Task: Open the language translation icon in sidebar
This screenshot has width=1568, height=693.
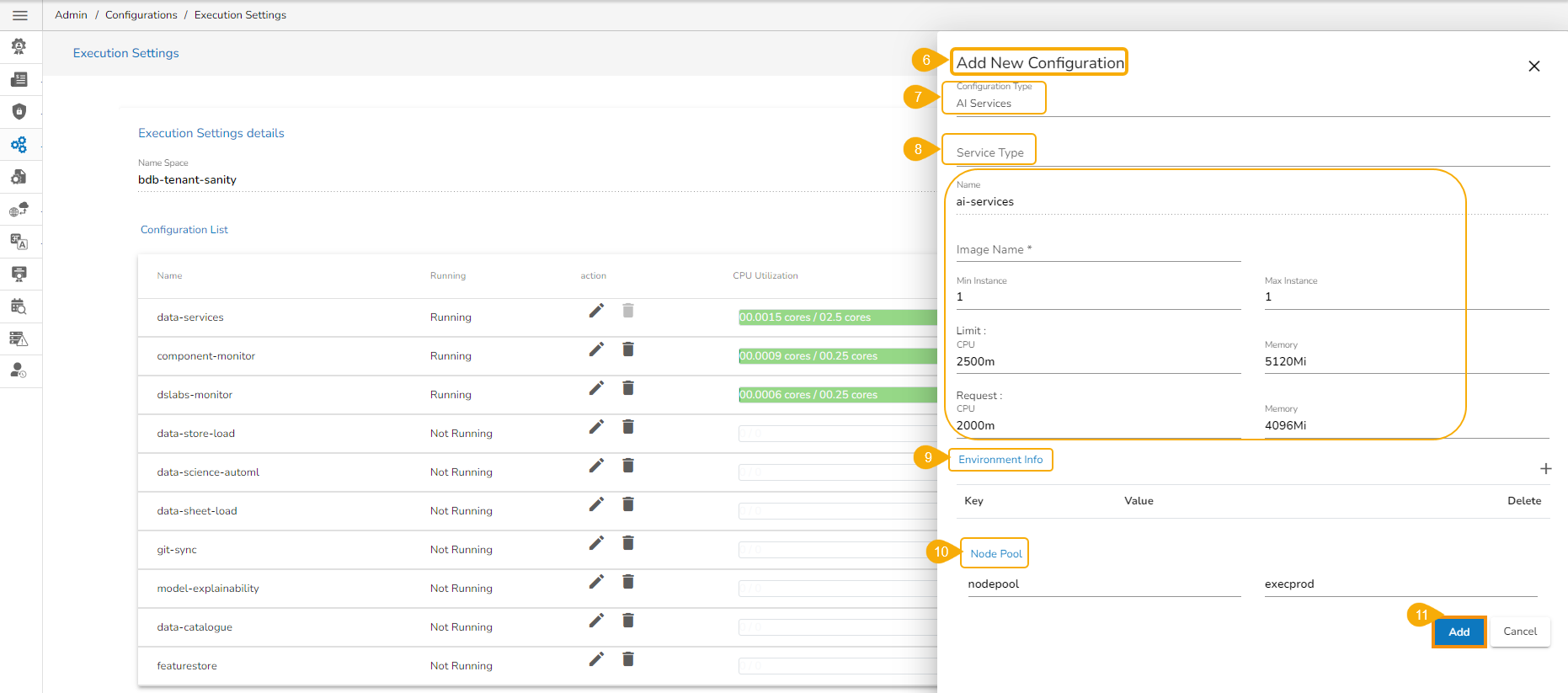Action: pos(19,243)
